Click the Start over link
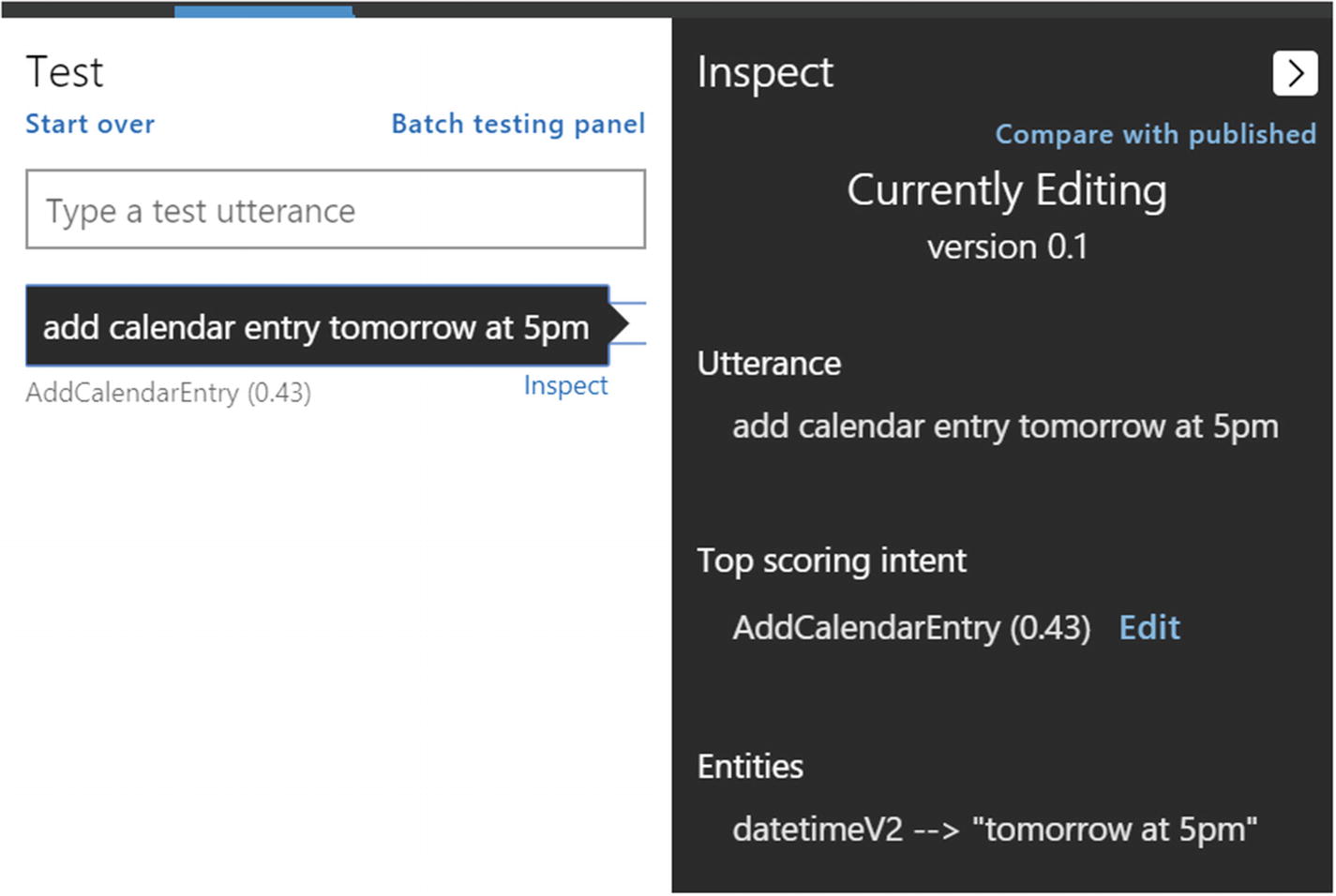This screenshot has width=1336, height=896. point(90,124)
